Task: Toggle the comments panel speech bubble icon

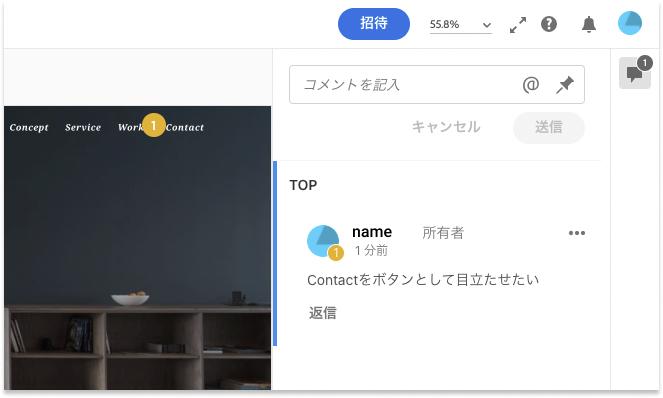Action: pyautogui.click(x=635, y=73)
